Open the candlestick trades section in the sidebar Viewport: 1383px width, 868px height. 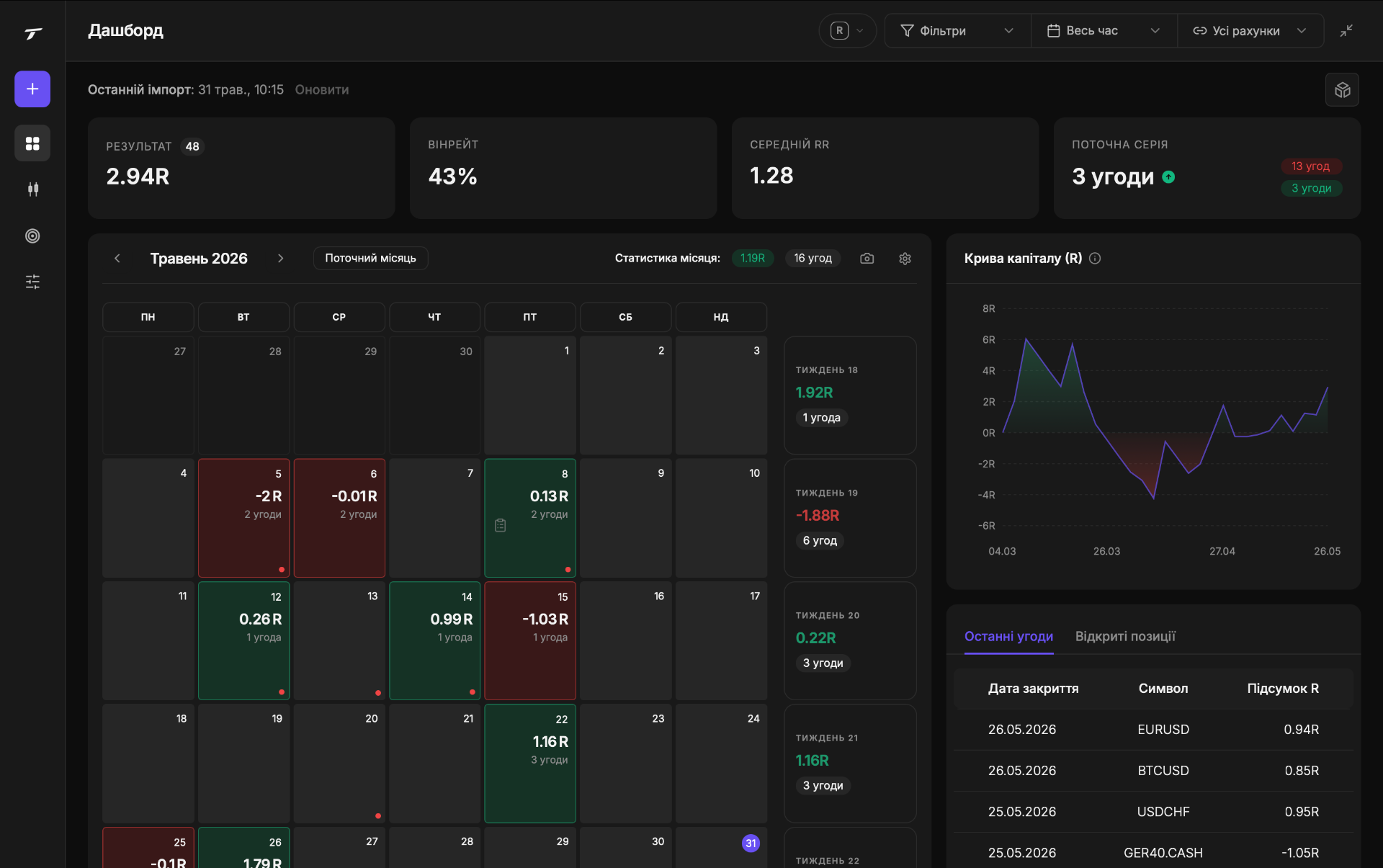(32, 189)
